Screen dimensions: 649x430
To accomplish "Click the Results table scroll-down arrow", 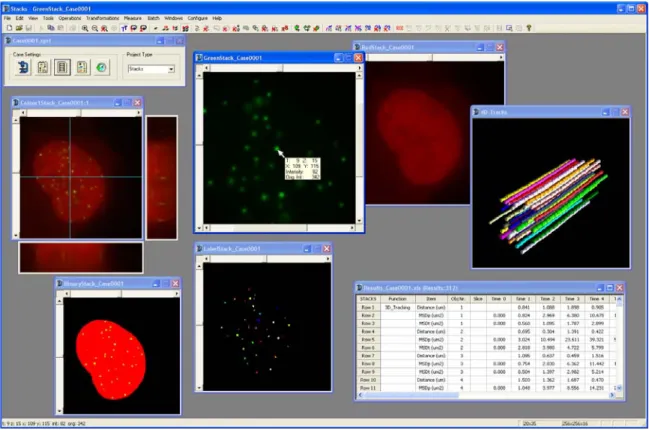I will point(619,388).
